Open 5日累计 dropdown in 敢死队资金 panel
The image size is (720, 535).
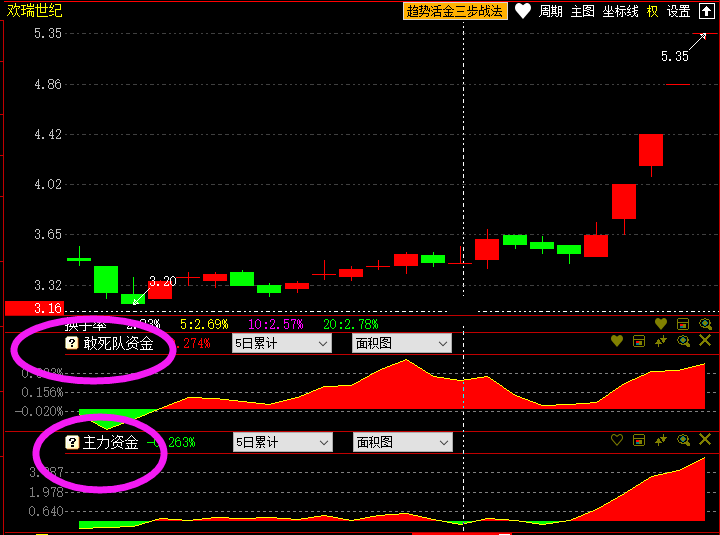(281, 343)
